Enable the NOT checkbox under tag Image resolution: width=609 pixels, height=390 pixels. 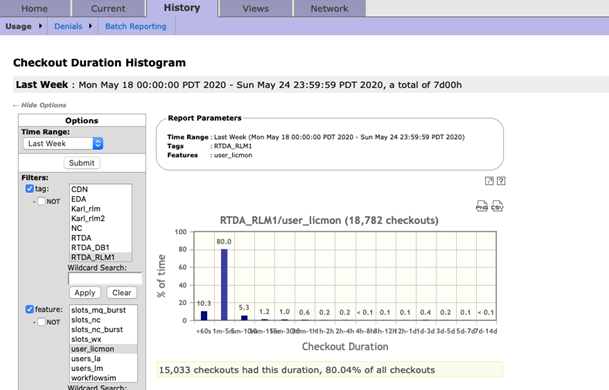coord(42,201)
